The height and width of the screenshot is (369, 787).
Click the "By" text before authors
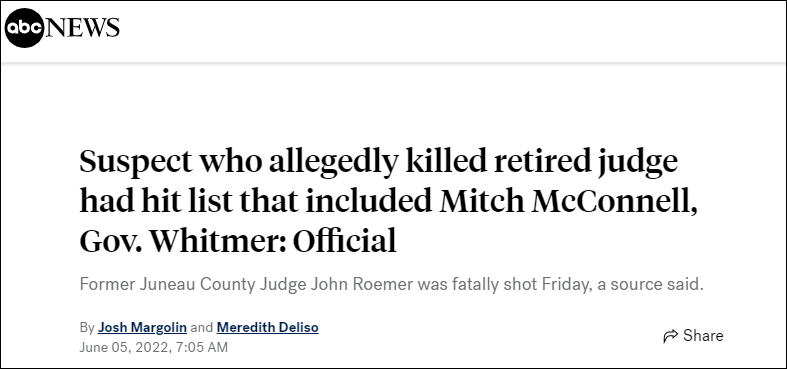pos(87,328)
